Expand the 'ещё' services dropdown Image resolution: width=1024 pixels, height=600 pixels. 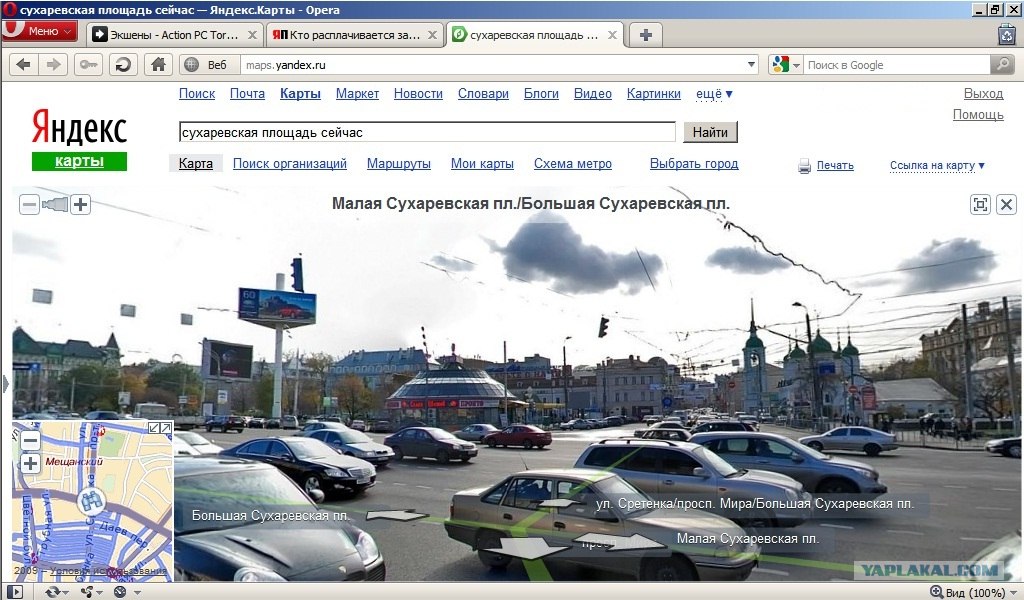click(714, 94)
